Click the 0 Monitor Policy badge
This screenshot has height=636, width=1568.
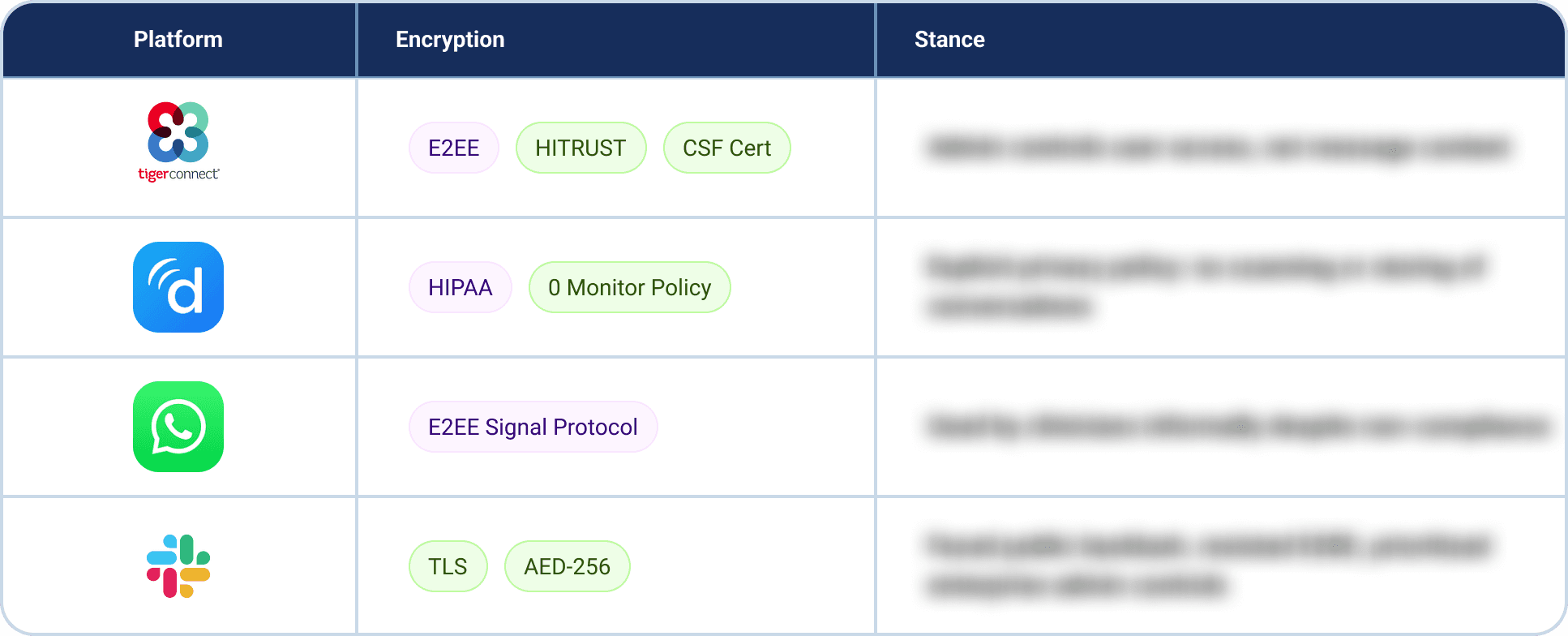629,287
